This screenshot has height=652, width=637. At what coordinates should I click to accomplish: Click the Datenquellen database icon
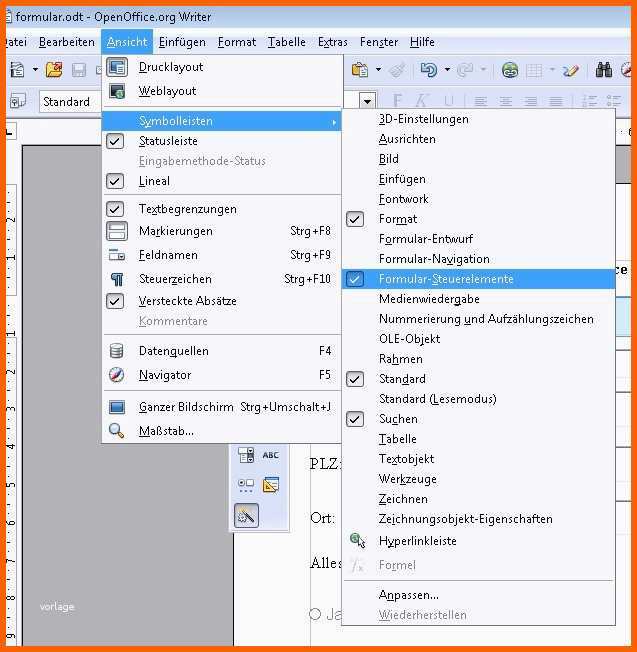click(116, 351)
